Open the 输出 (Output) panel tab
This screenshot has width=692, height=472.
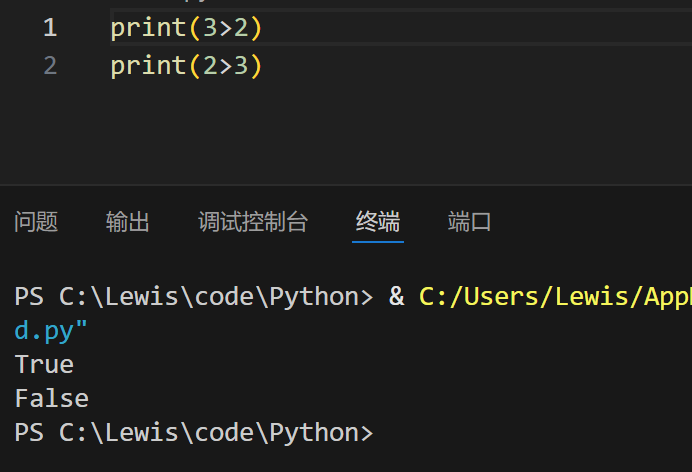[x=128, y=222]
